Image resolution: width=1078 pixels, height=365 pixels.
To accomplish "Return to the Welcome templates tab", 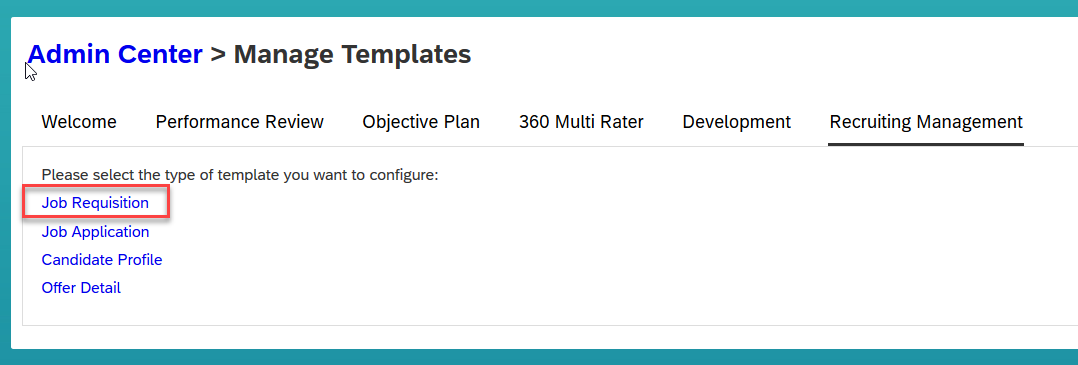I will 79,122.
